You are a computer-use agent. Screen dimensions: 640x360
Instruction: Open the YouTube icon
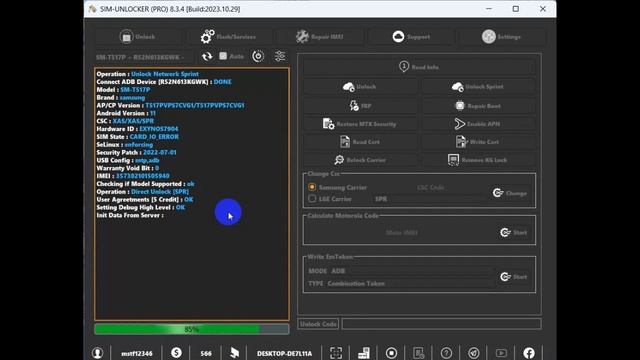pyautogui.click(x=501, y=353)
